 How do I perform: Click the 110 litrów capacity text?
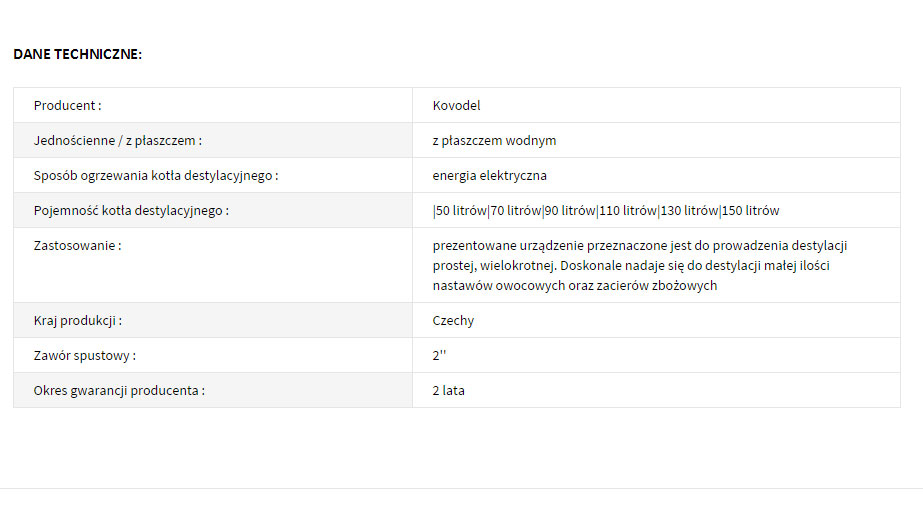[x=627, y=211]
